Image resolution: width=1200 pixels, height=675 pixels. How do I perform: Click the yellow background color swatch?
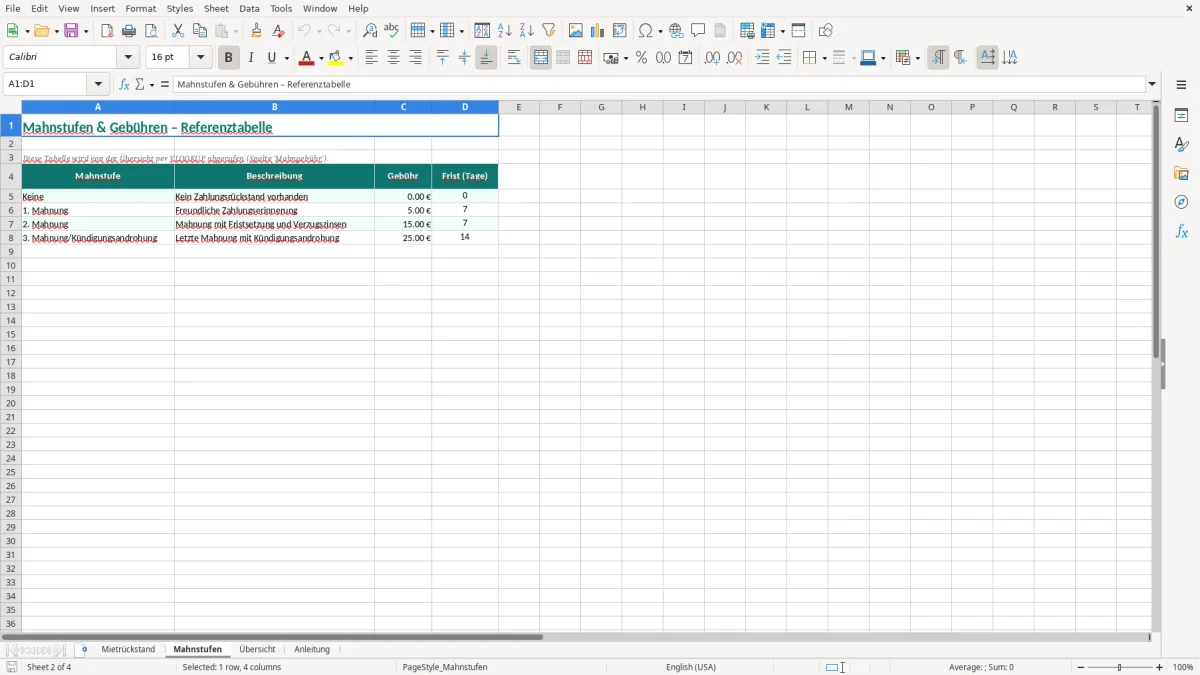pos(337,58)
